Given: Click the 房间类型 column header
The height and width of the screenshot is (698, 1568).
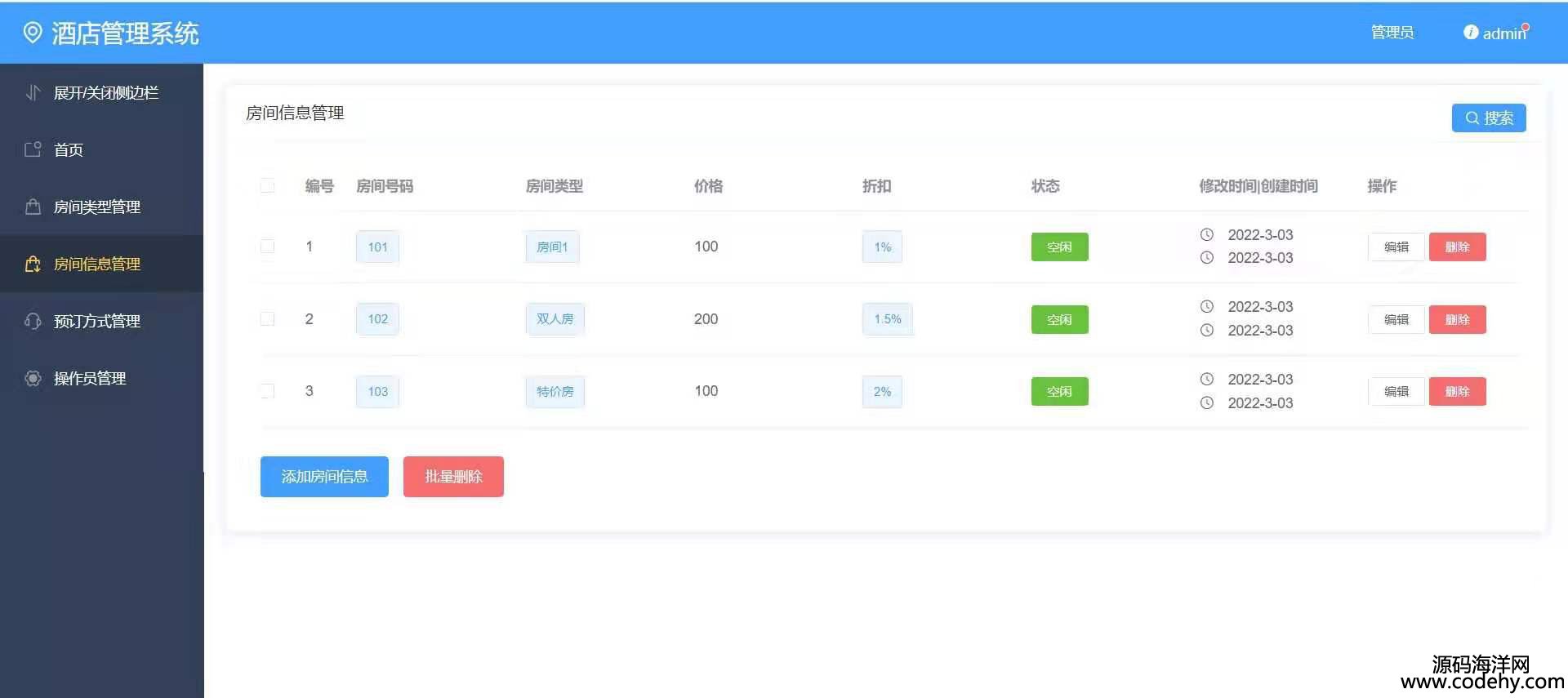Looking at the screenshot, I should (x=554, y=186).
